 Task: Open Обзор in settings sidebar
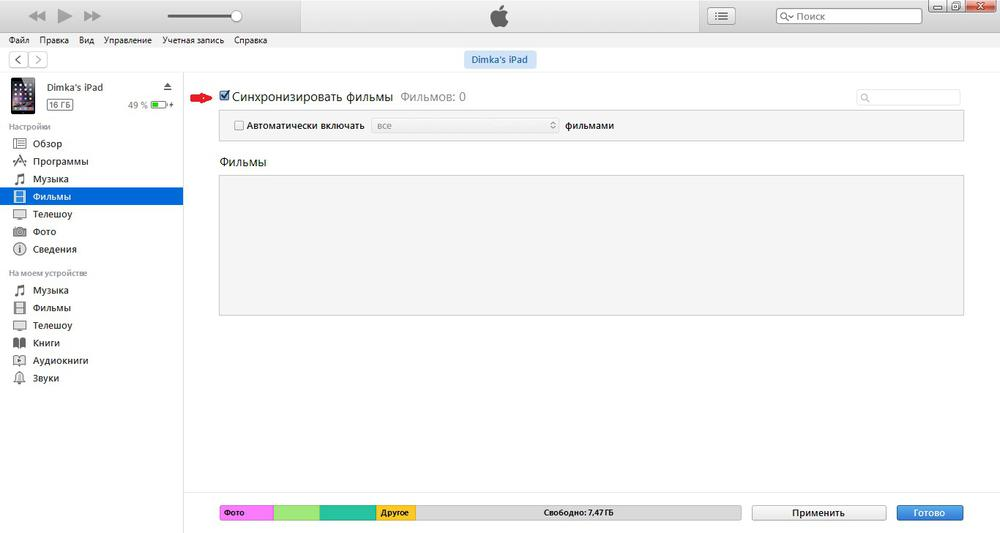click(x=92, y=144)
